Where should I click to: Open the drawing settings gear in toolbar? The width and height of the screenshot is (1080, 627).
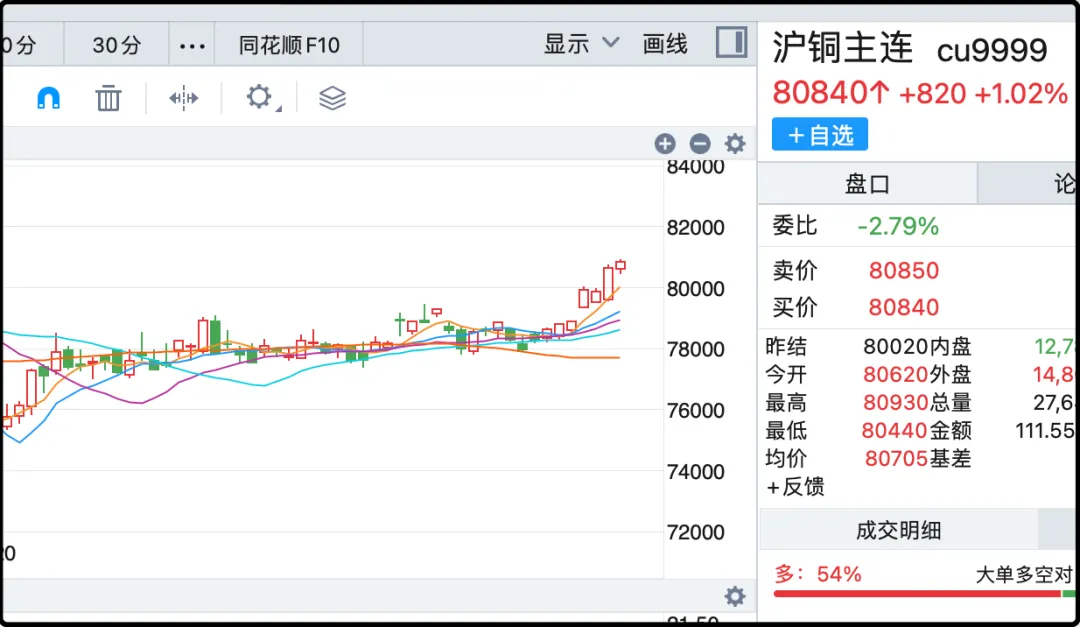click(259, 97)
